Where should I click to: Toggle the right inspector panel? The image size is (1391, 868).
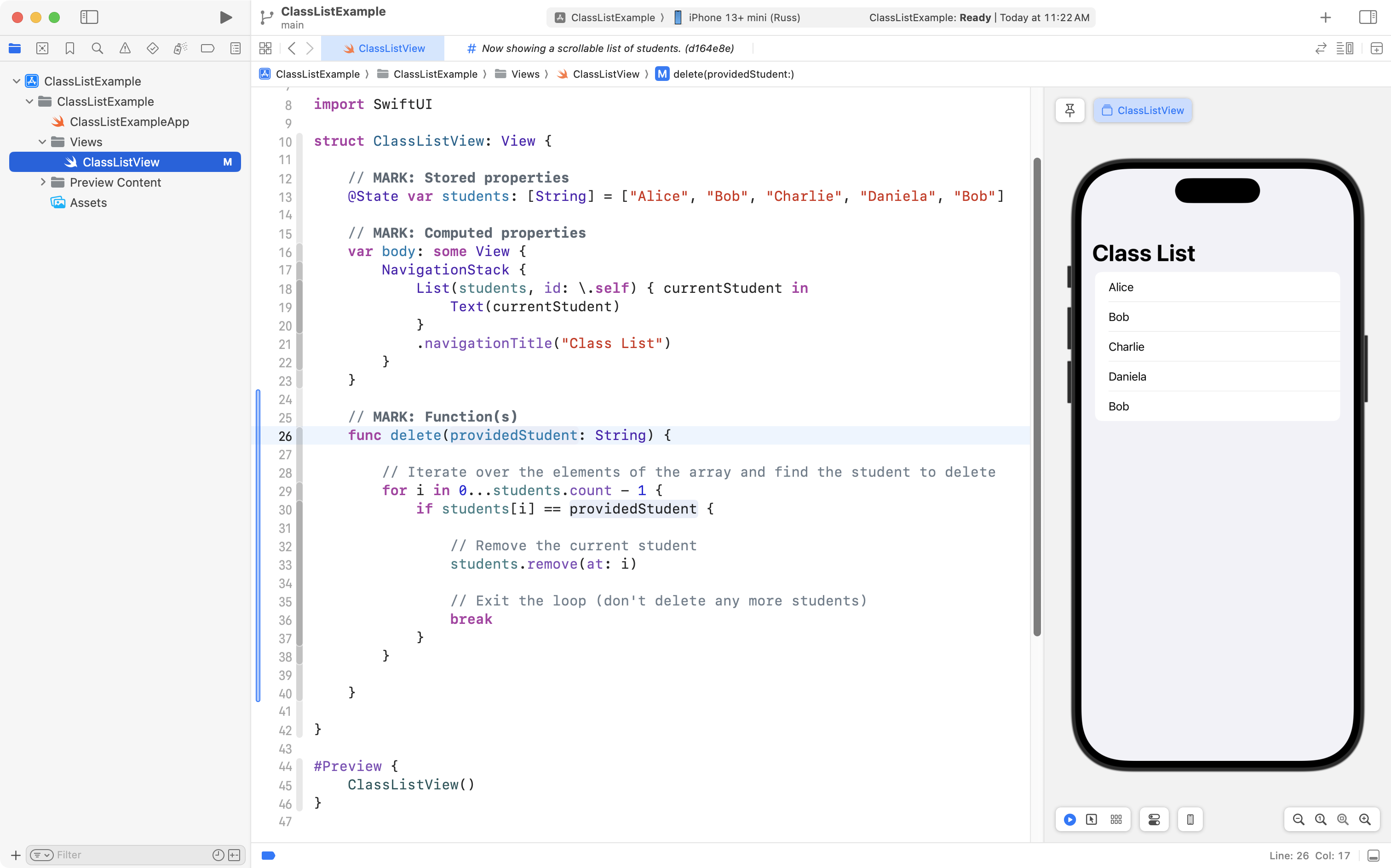pyautogui.click(x=1368, y=17)
